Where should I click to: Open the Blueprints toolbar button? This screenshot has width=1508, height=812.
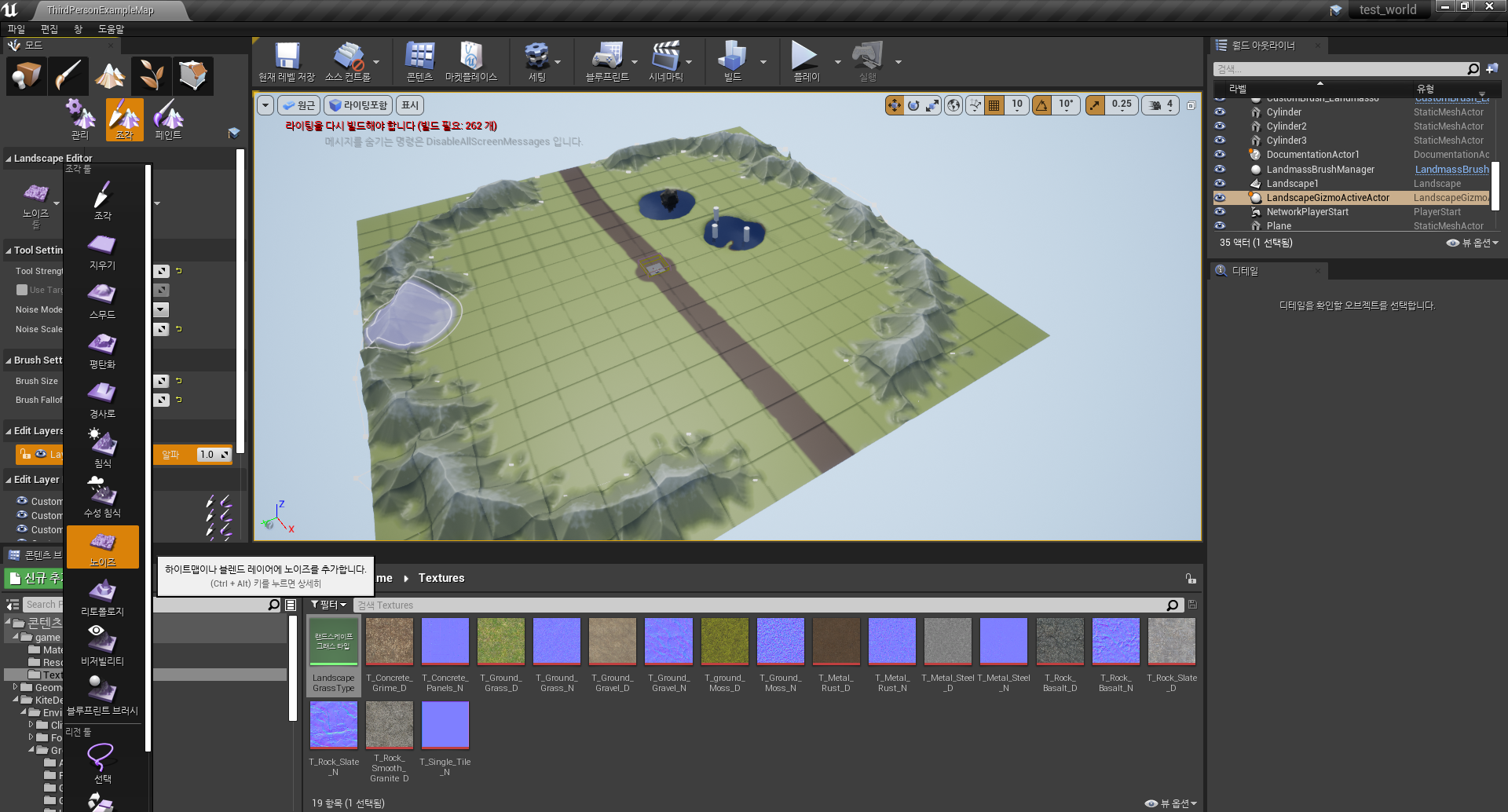[607, 61]
